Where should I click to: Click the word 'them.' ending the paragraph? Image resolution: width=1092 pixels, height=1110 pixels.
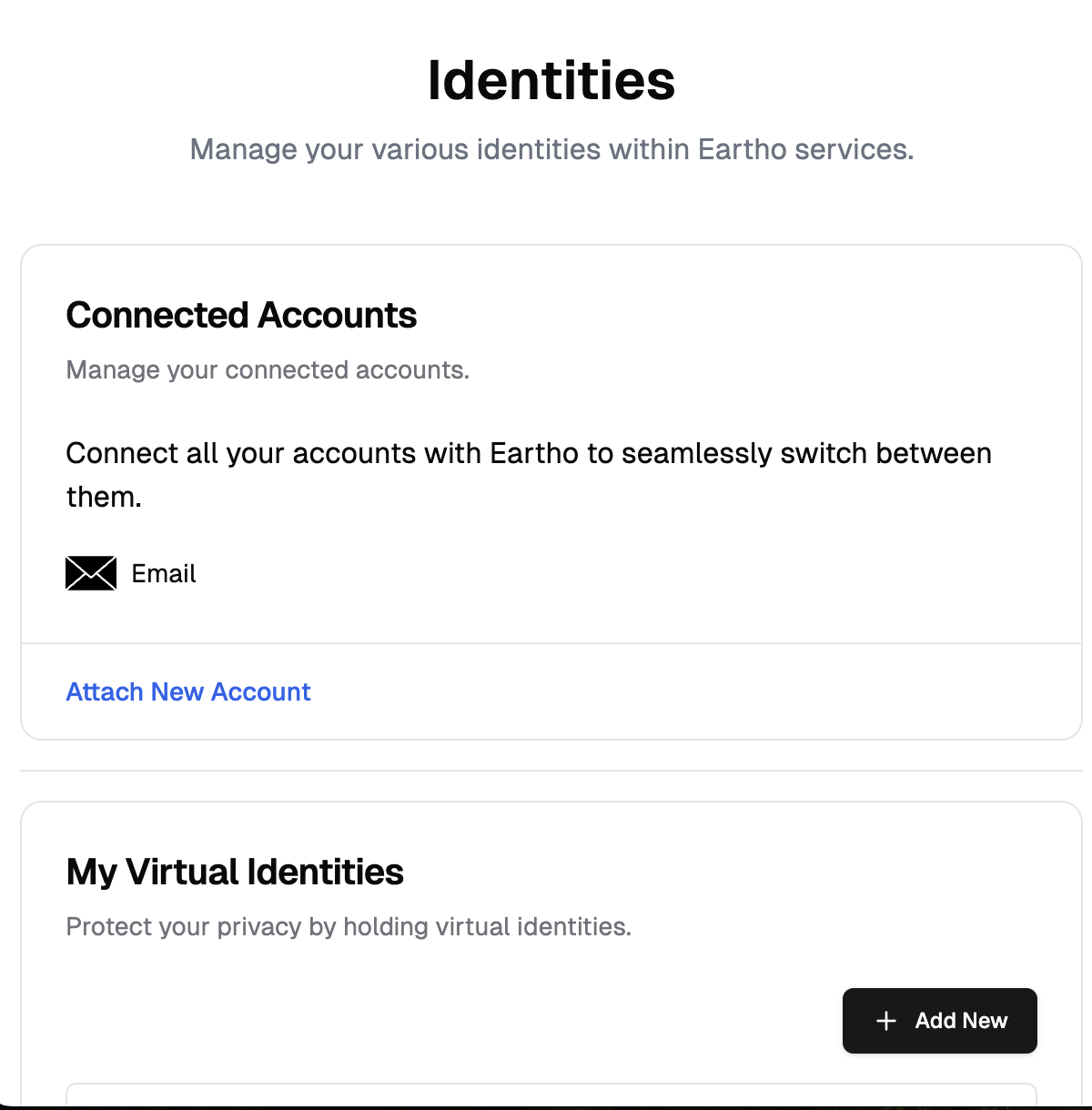104,497
